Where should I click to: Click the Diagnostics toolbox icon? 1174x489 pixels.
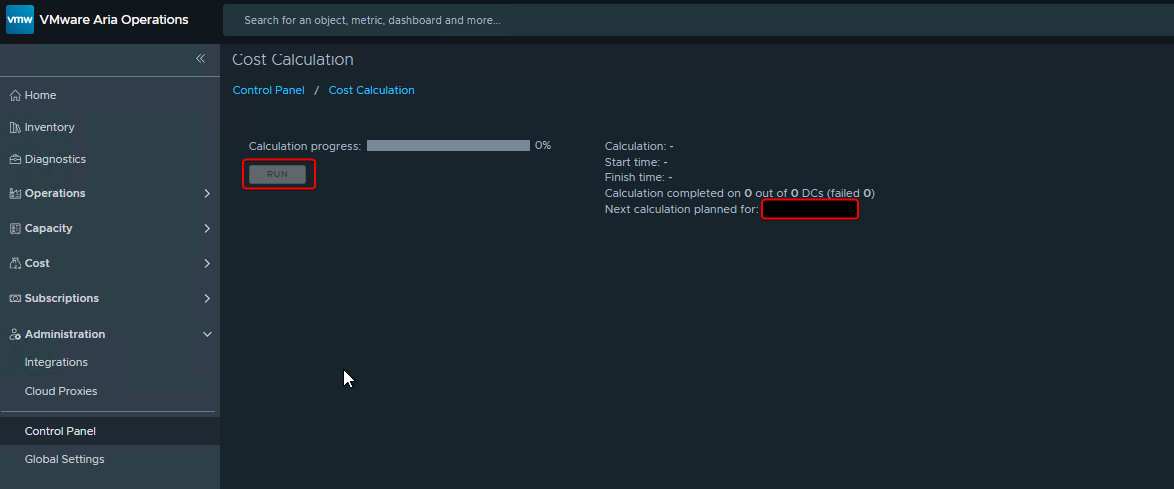coord(15,160)
